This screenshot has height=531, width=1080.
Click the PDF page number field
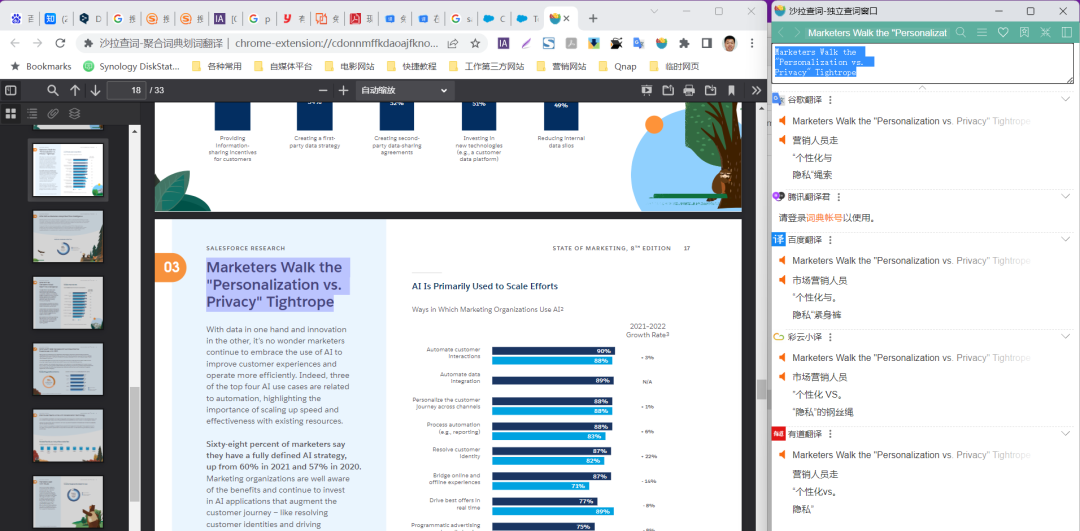coord(129,90)
